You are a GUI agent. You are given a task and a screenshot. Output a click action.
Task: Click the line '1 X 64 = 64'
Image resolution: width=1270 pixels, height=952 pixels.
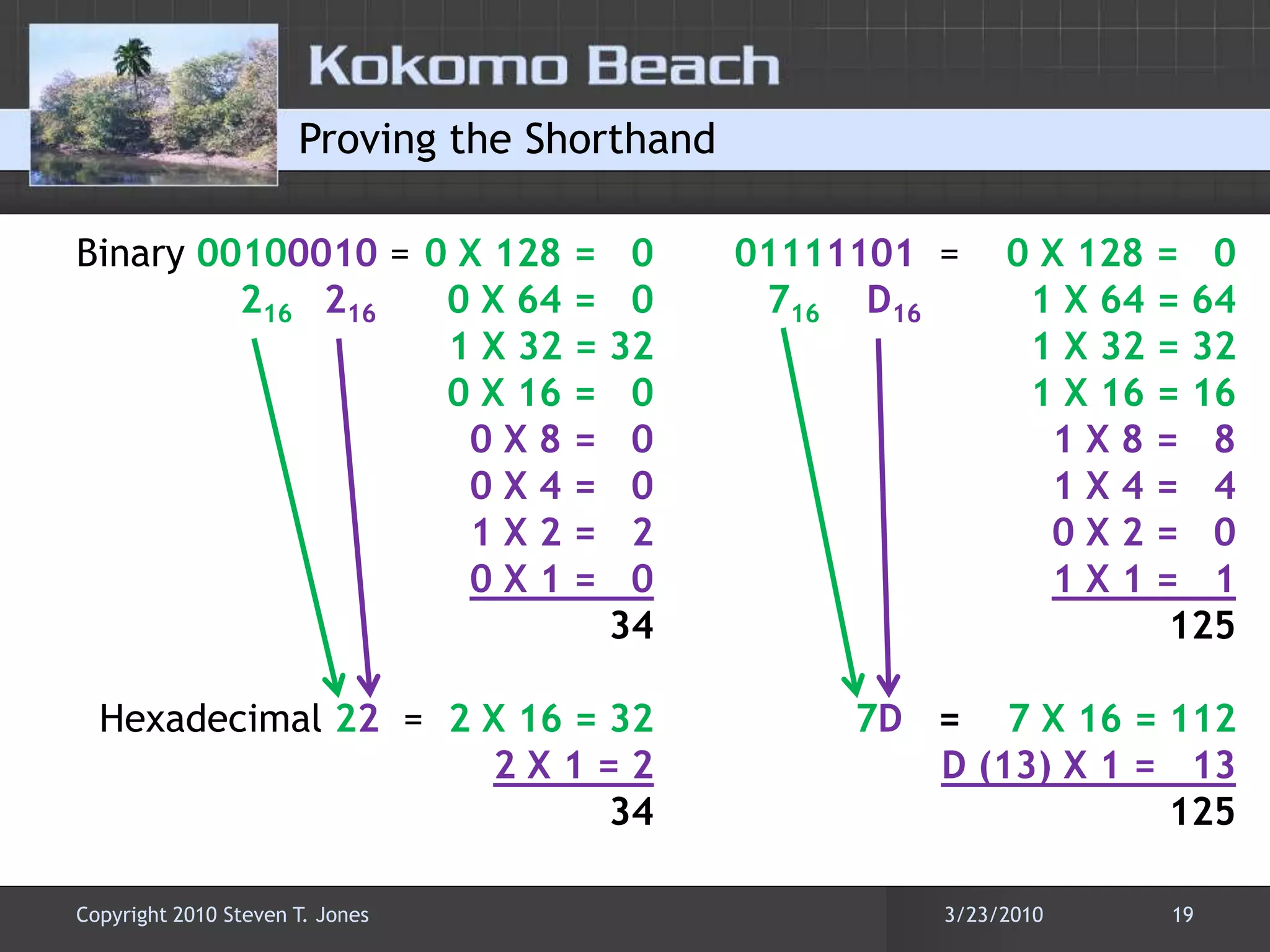point(1134,300)
